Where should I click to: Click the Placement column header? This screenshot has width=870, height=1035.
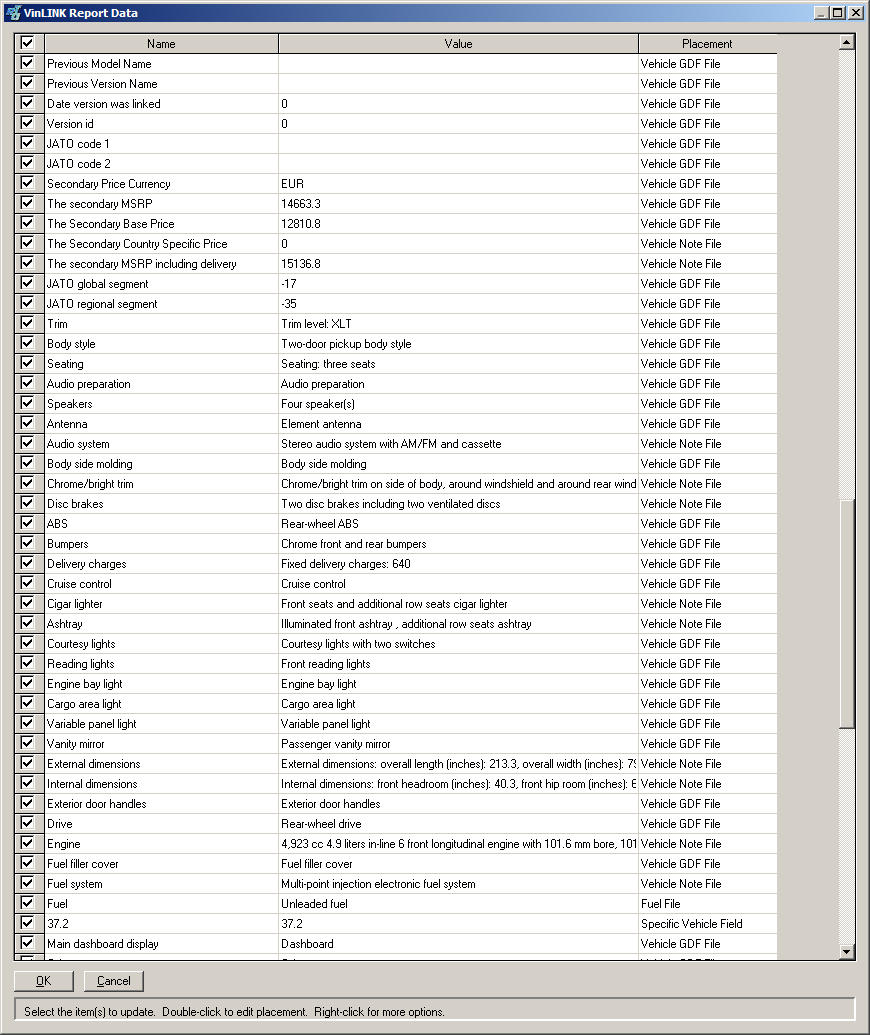(707, 44)
